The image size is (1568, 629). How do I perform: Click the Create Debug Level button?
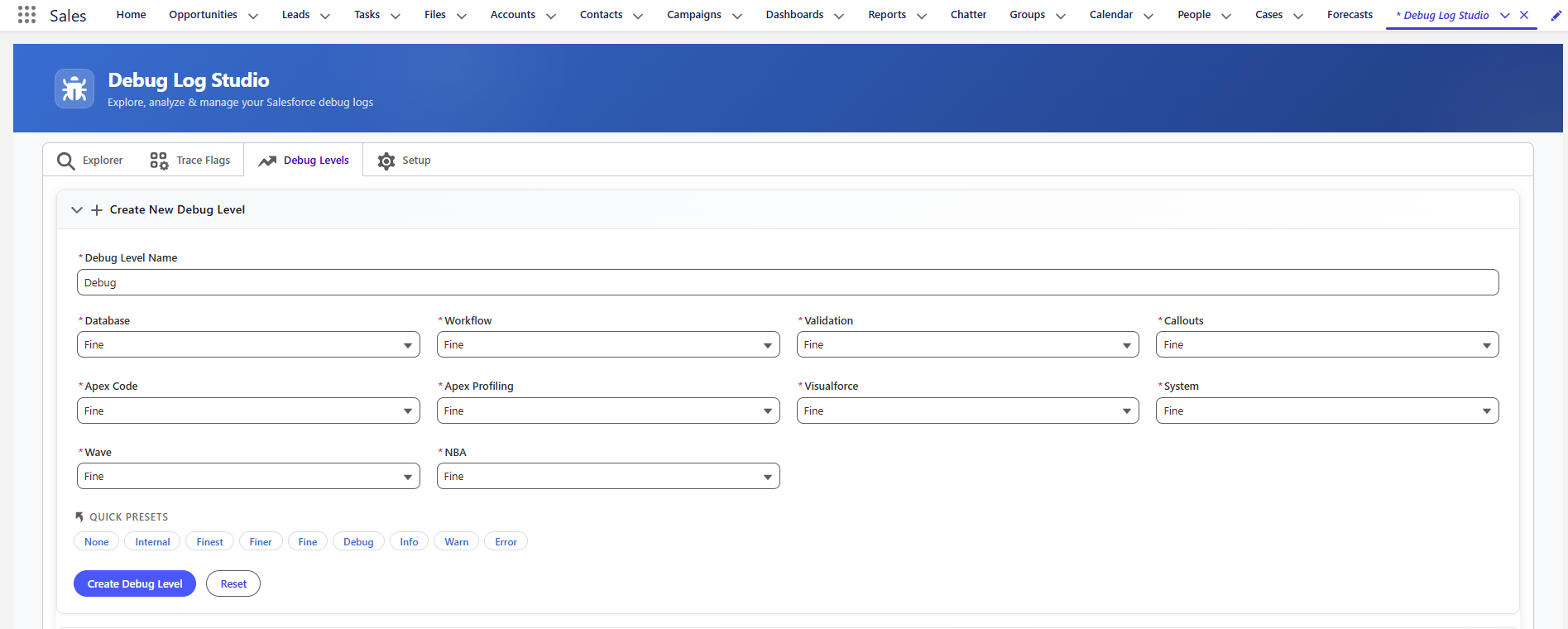coord(135,583)
